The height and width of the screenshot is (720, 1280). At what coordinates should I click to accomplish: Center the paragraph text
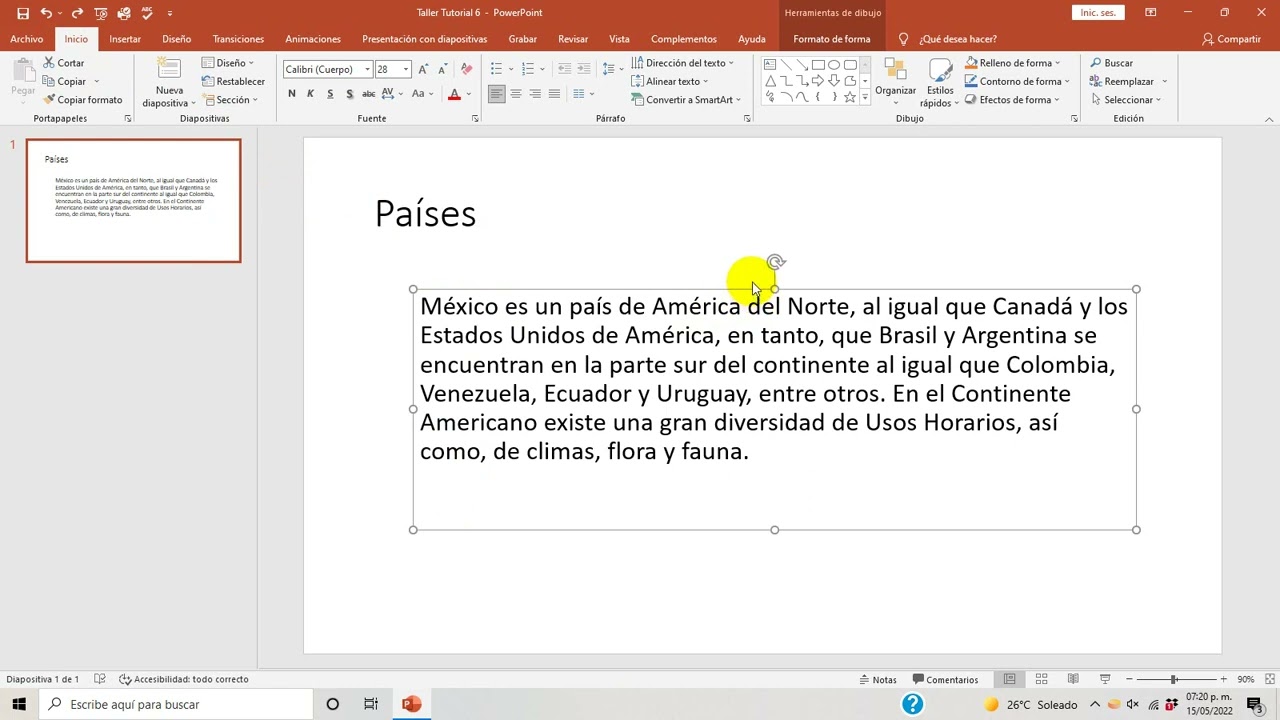(x=516, y=94)
